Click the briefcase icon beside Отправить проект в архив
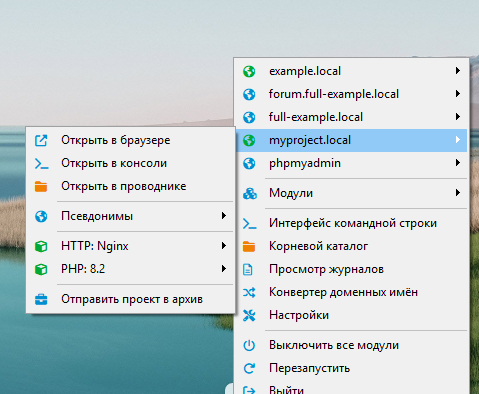479x394 pixels. (41, 299)
